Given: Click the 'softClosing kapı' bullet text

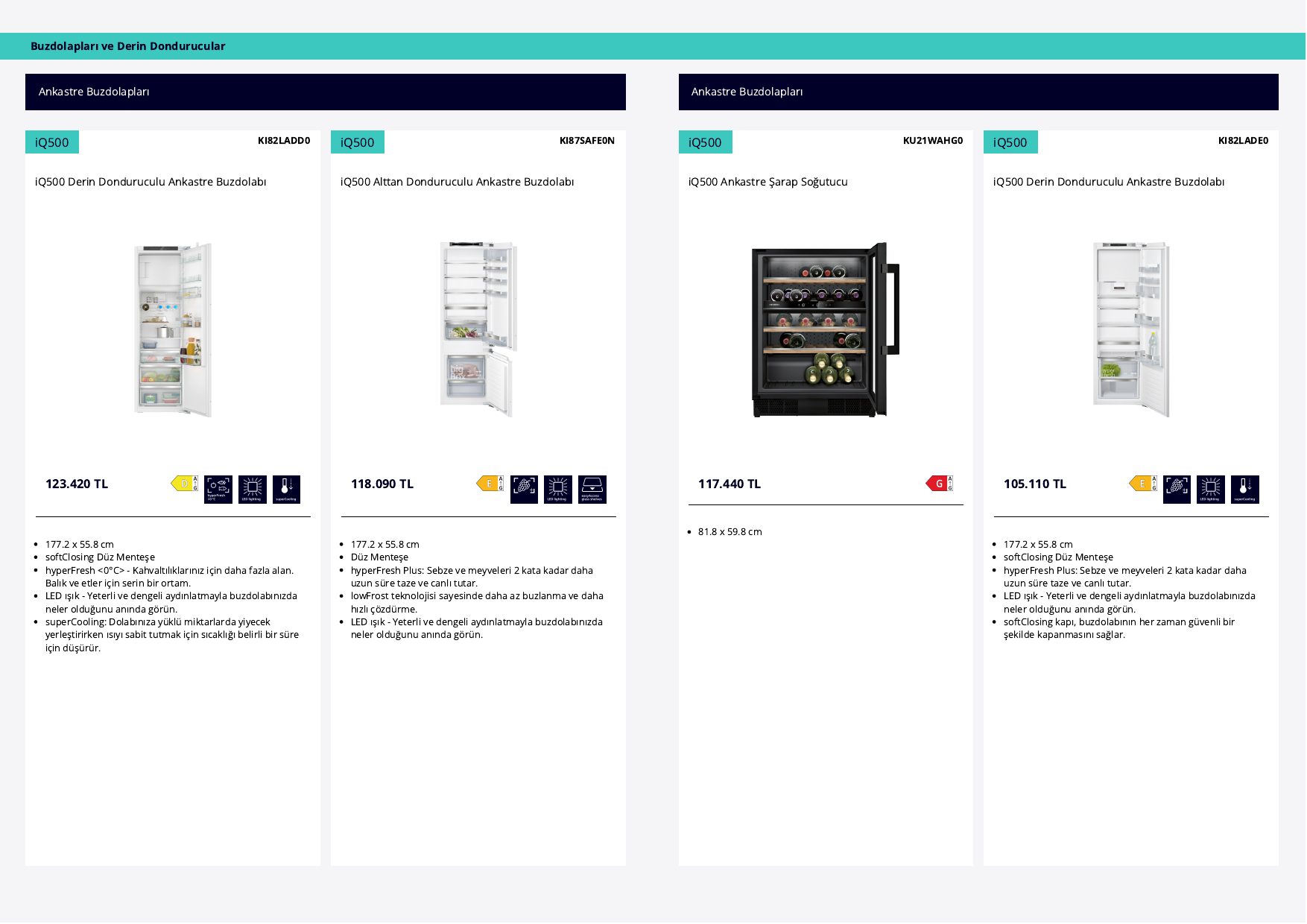Looking at the screenshot, I should 1119,628.
